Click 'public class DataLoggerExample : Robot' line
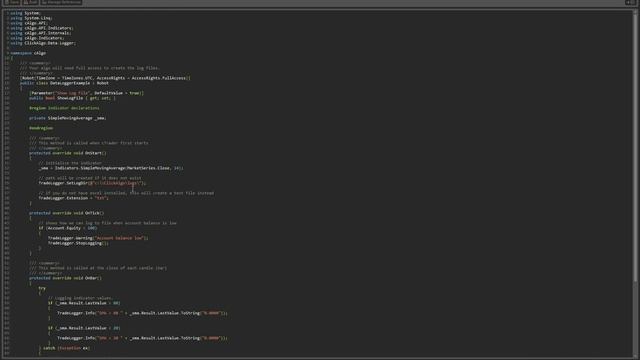640x360 pixels. [64, 83]
